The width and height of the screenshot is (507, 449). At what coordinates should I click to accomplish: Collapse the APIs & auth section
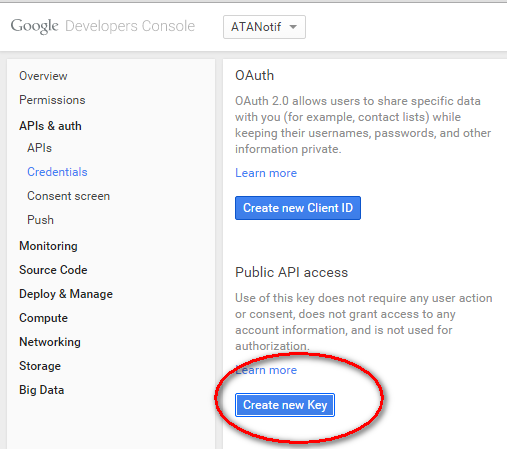(50, 126)
